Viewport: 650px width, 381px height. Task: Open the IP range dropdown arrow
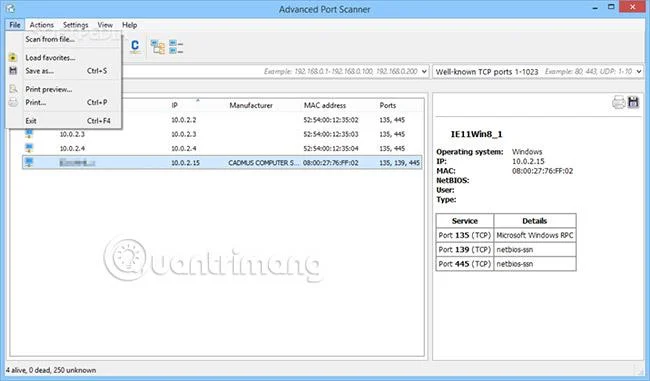point(424,72)
